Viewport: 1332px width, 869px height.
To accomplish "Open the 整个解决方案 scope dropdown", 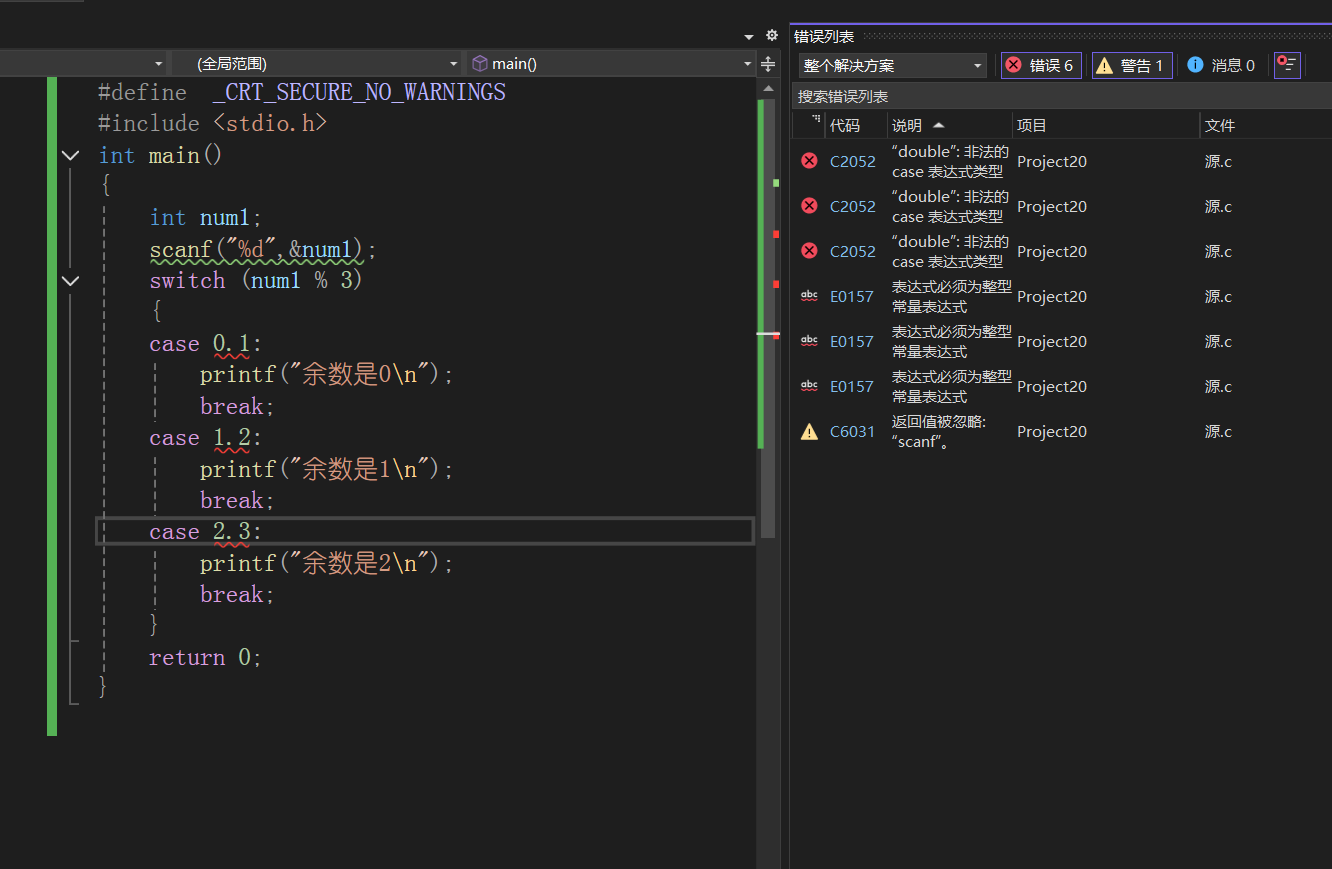I will click(x=893, y=65).
